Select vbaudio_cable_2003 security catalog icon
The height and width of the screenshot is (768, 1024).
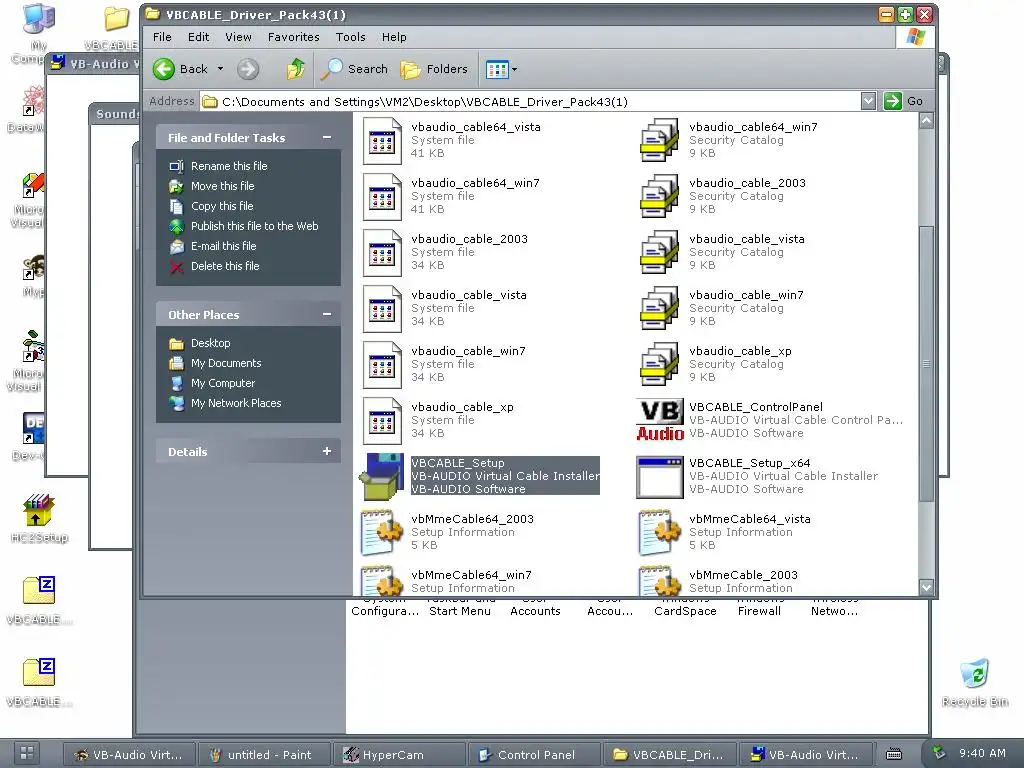[x=660, y=197]
